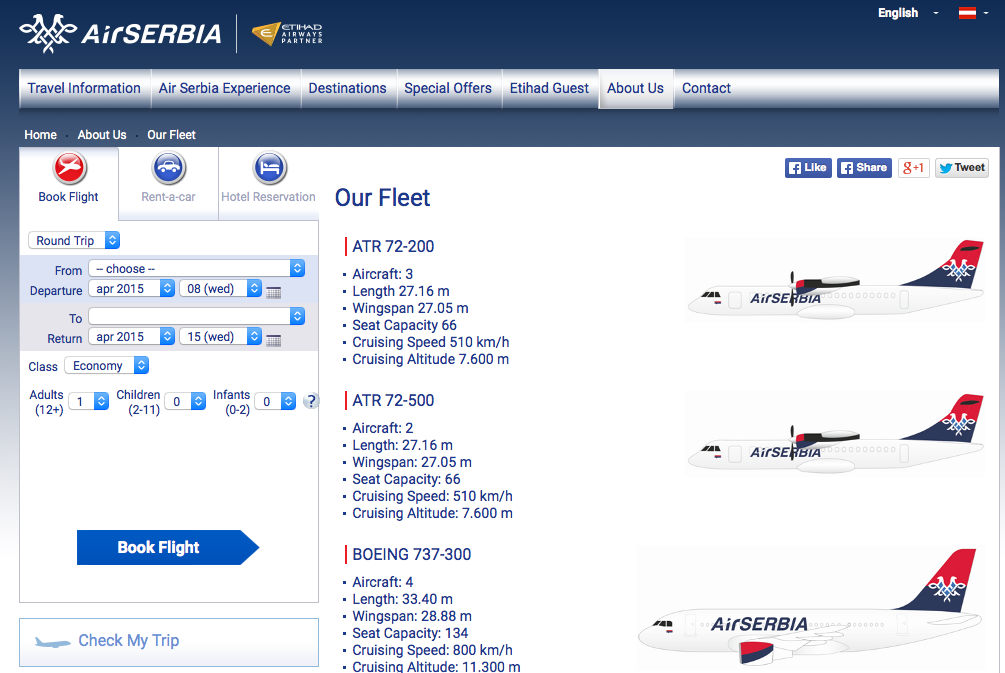Screen dimensions: 1005x673
Task: Go to About Us in the breadcrumb
Action: pos(102,135)
